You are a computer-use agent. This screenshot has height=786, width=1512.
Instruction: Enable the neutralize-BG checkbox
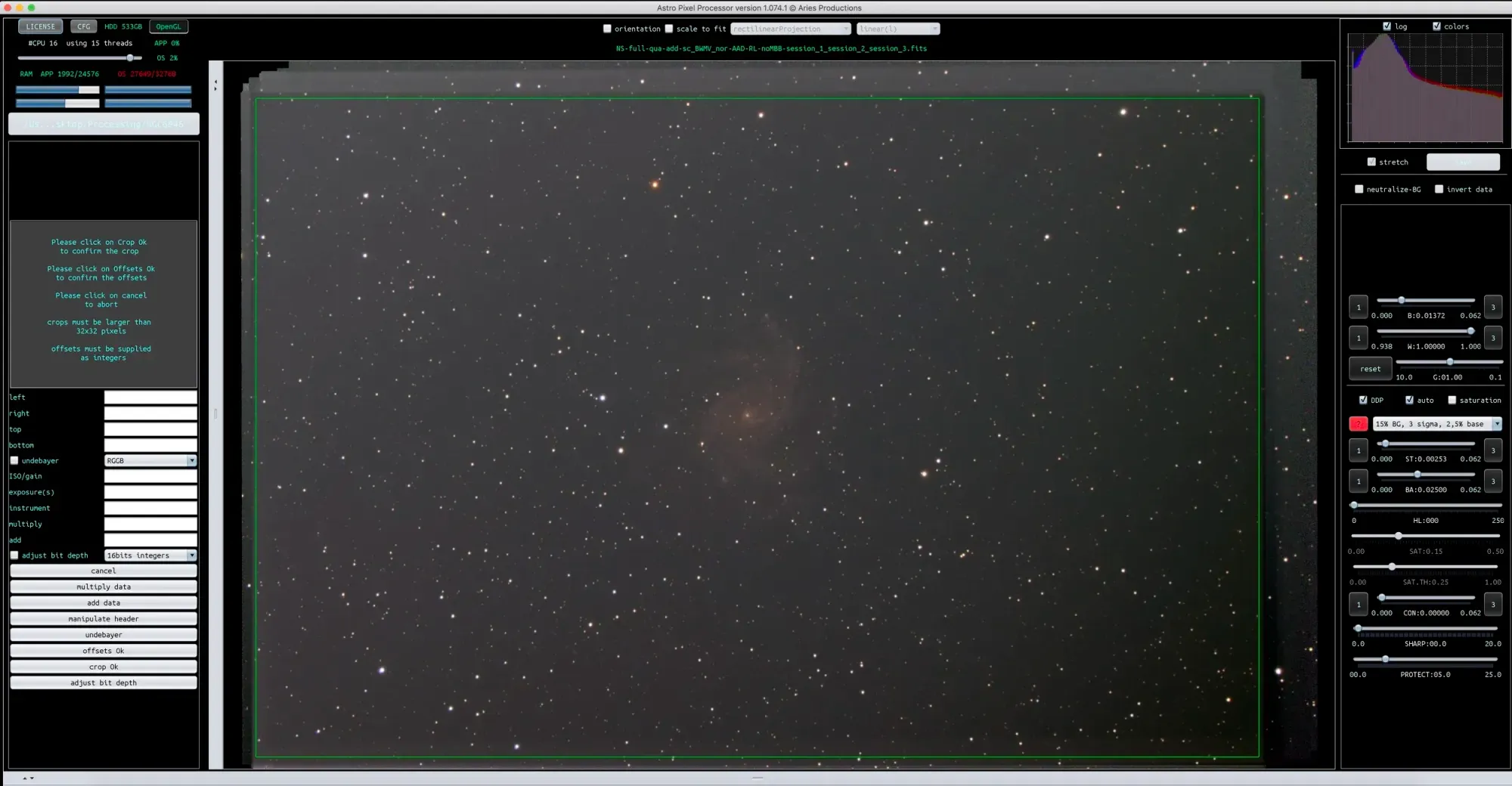(1359, 189)
